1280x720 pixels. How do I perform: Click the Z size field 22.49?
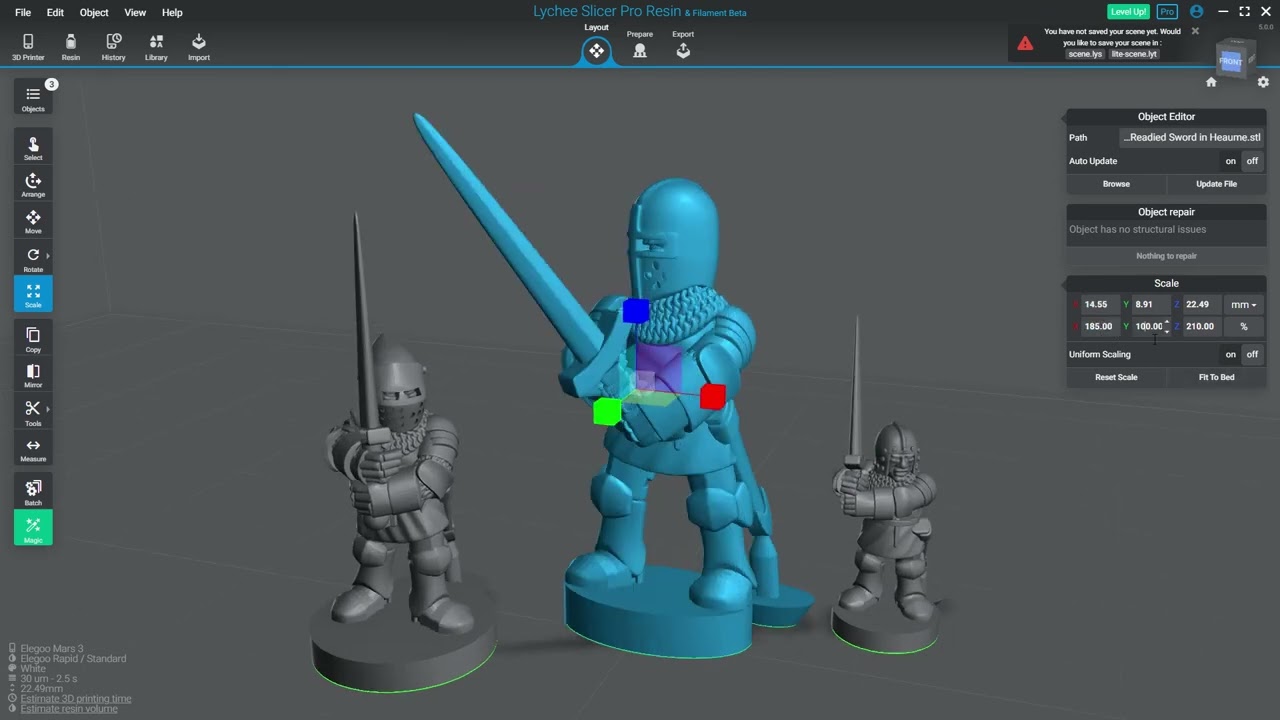pos(1200,305)
